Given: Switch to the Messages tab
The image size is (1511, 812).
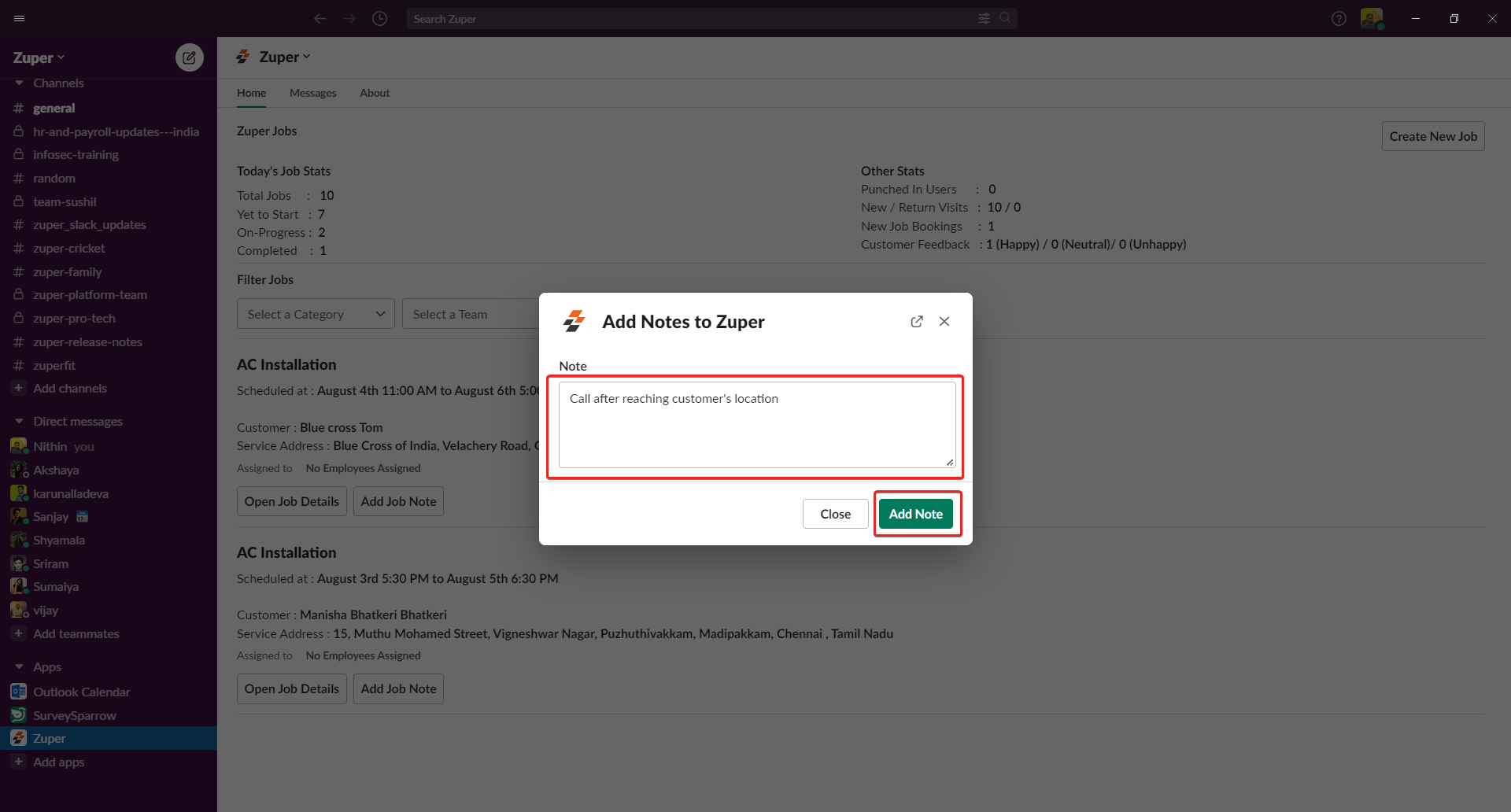Looking at the screenshot, I should click(312, 93).
